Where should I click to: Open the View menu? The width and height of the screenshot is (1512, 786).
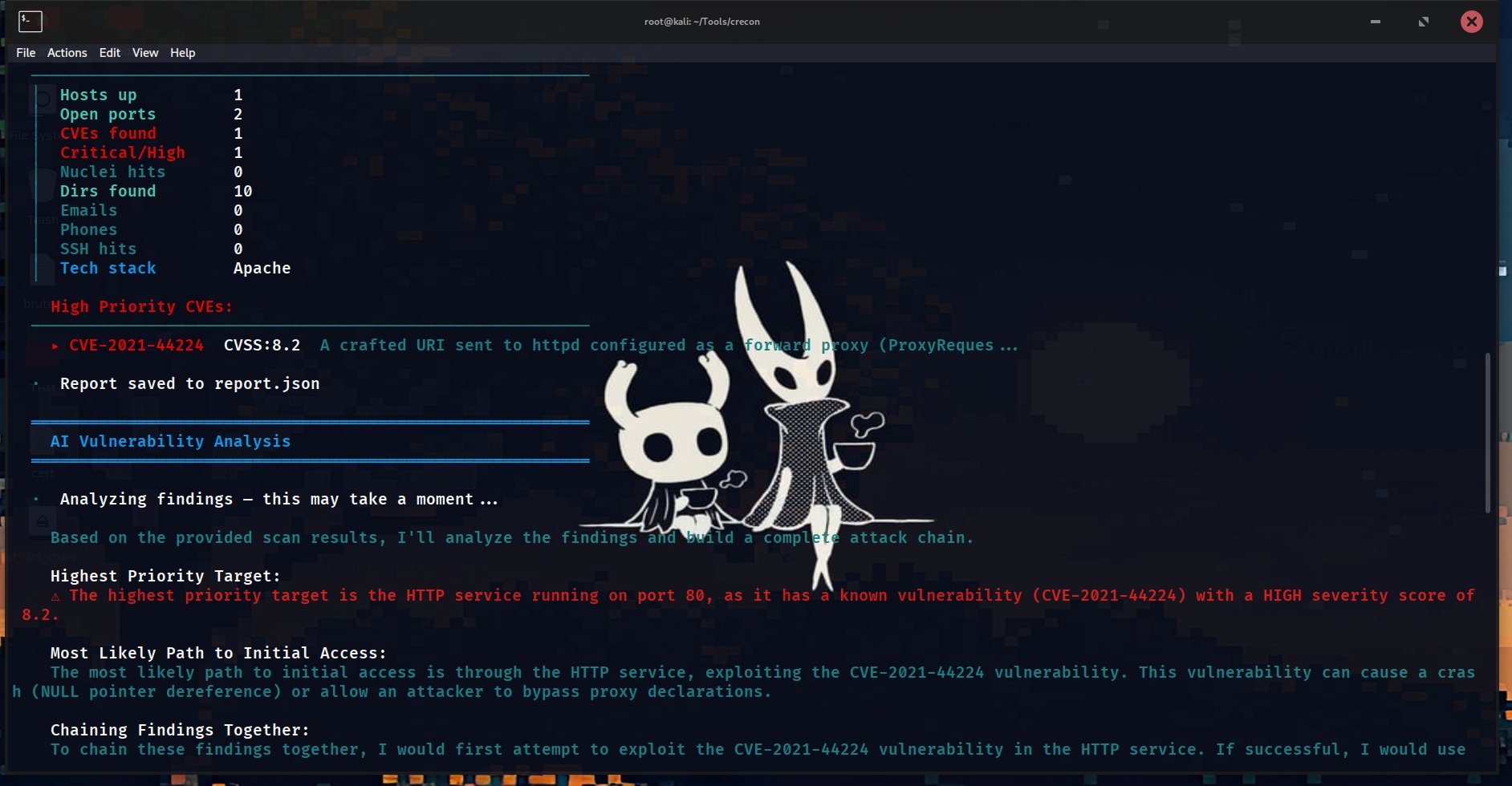coord(145,53)
